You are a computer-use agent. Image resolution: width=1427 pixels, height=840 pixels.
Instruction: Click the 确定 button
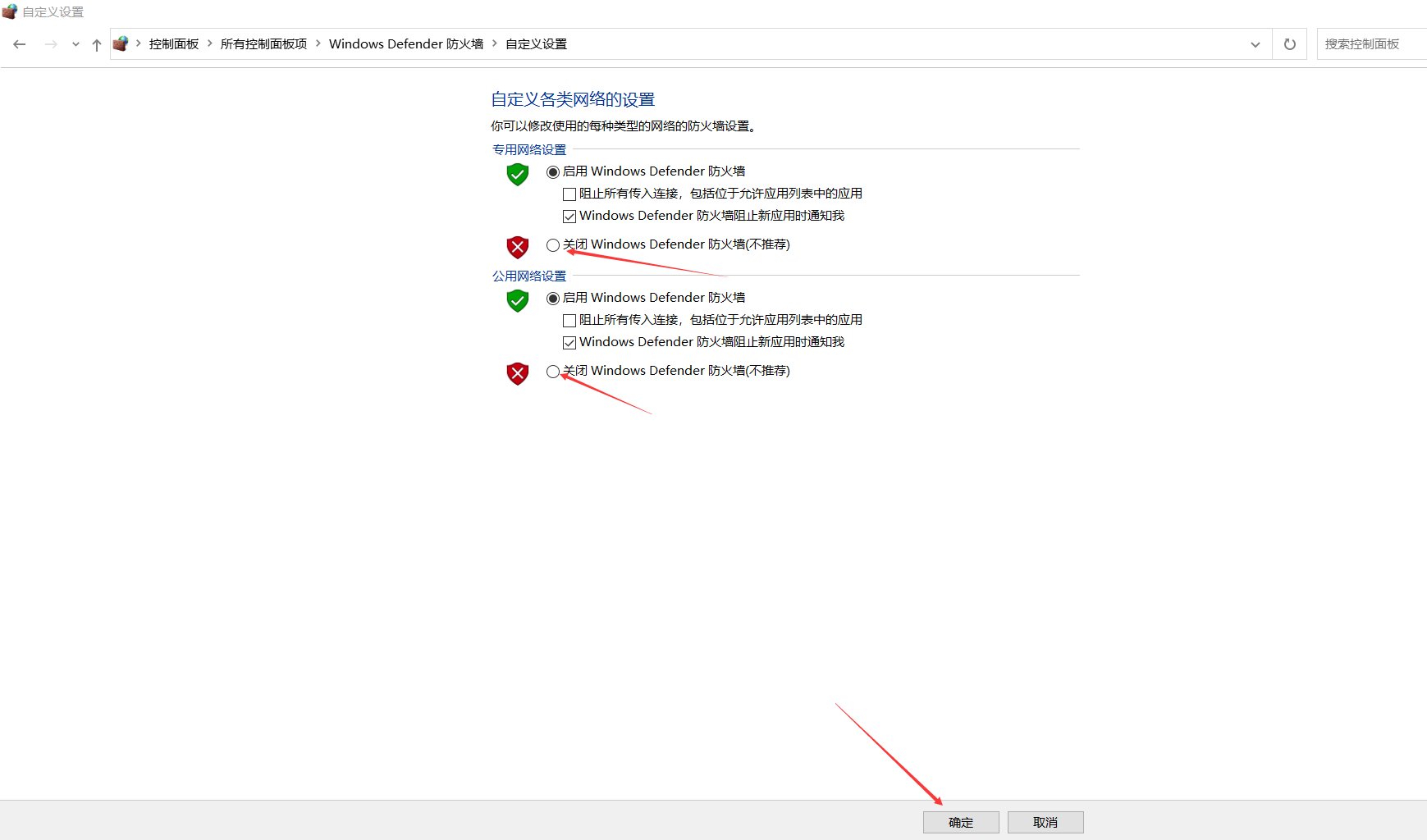961,822
